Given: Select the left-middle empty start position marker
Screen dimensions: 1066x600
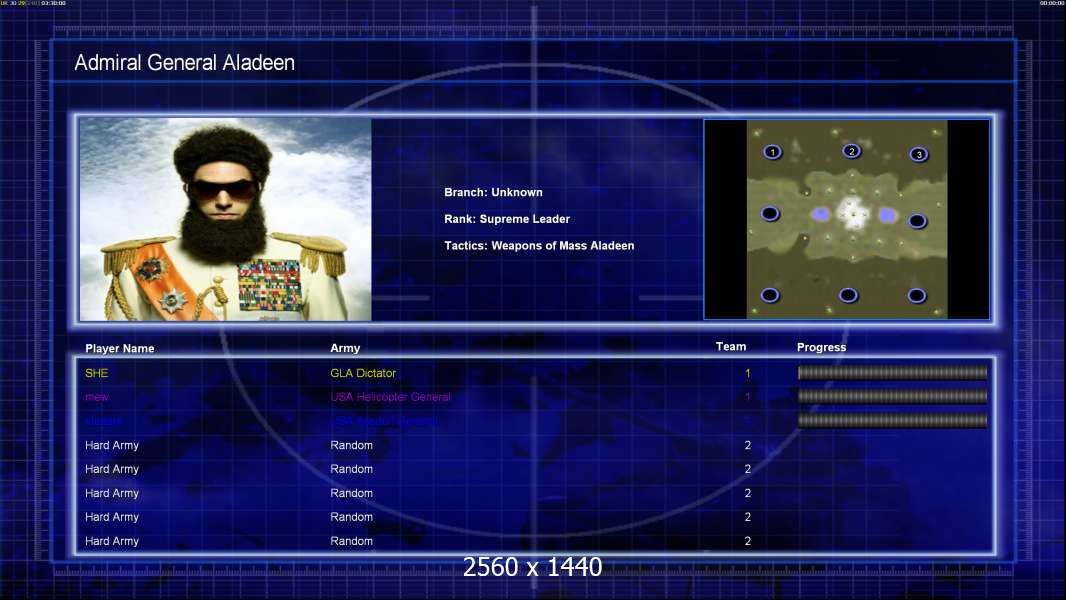Looking at the screenshot, I should click(770, 214).
